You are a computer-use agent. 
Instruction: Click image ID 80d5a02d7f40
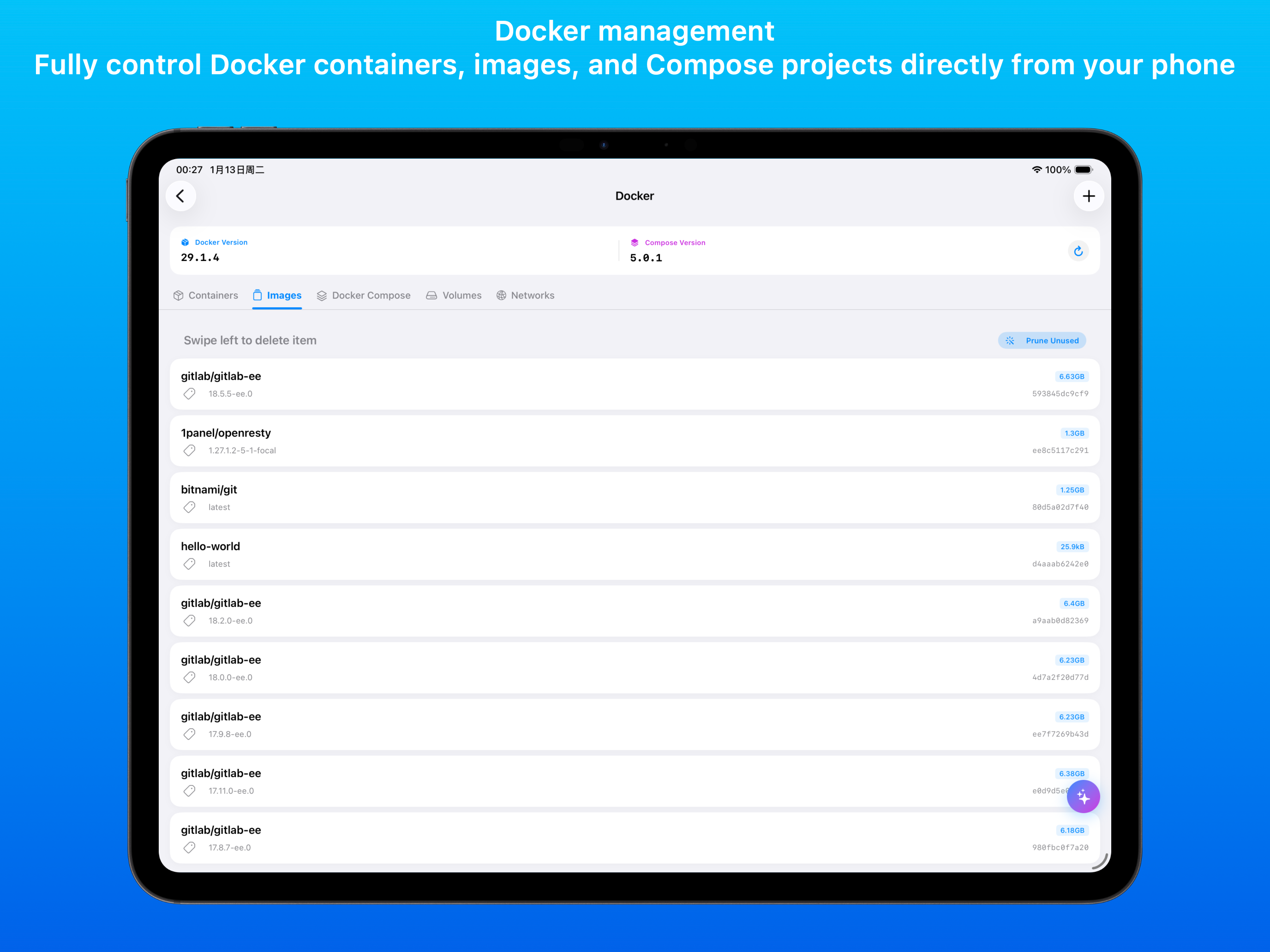coord(1060,507)
